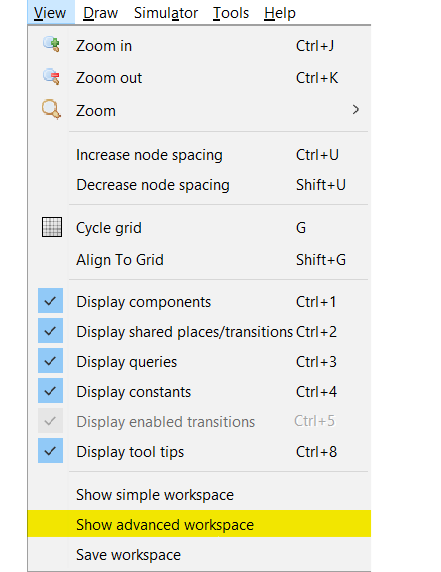Screen dimensions: 441x572
Task: Open the Help menu
Action: [280, 13]
